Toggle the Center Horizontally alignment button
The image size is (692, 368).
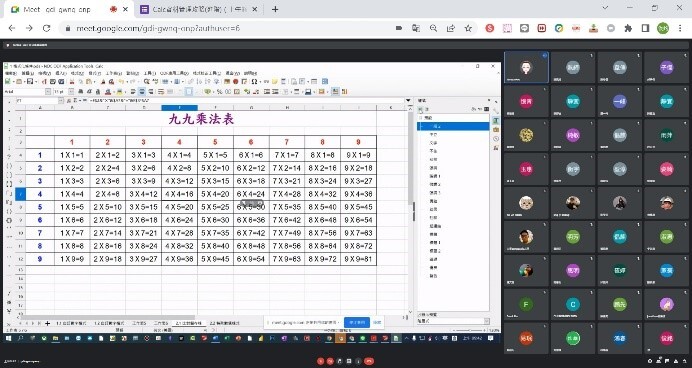pyautogui.click(x=142, y=91)
